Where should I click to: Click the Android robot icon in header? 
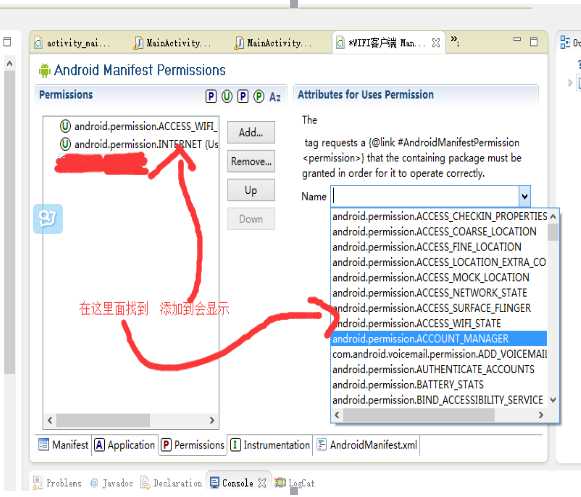pyautogui.click(x=44, y=70)
